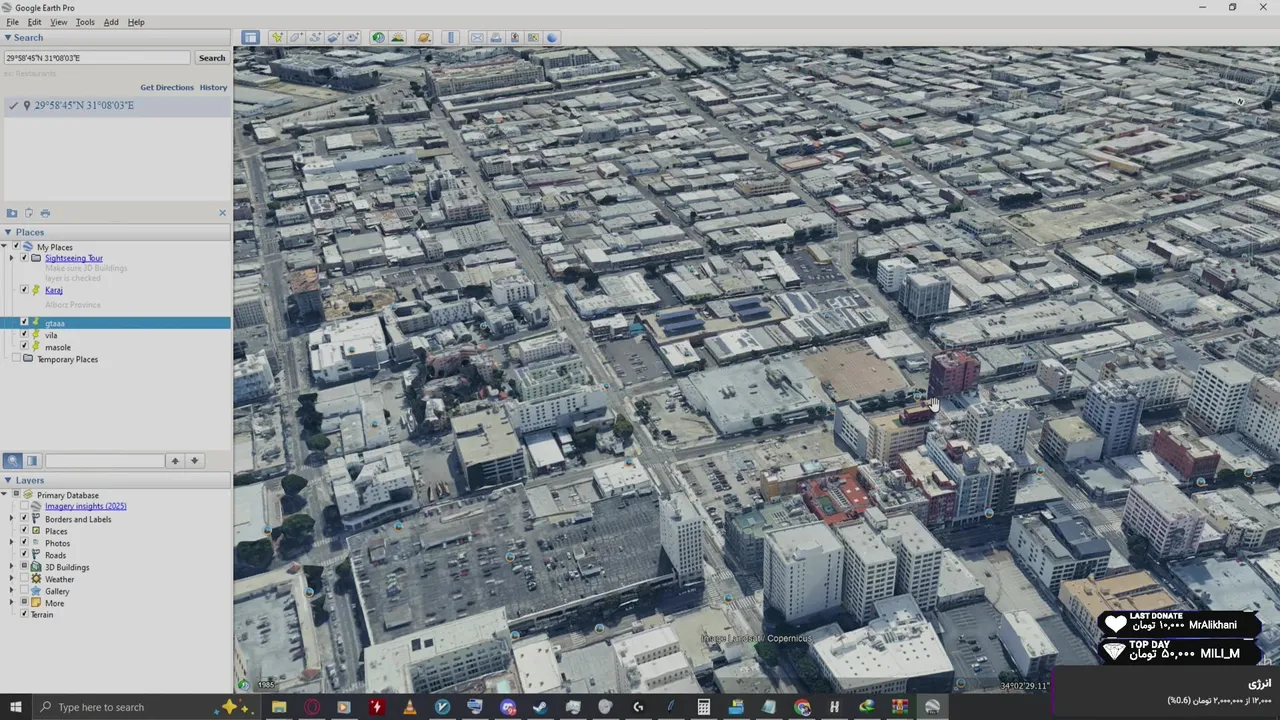Image resolution: width=1280 pixels, height=720 pixels.
Task: Toggle sunlight across the landscape
Action: [397, 38]
